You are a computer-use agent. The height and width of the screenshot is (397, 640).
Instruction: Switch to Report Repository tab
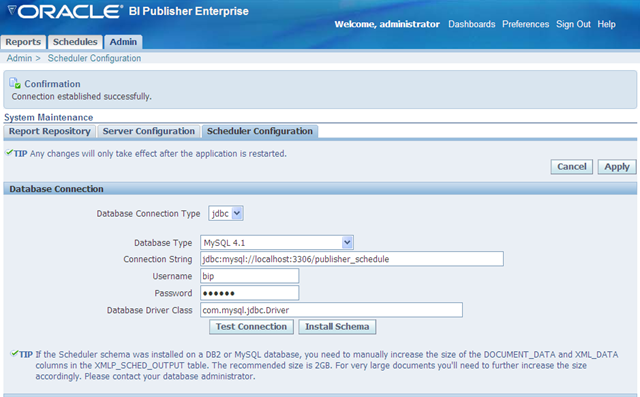[50, 131]
